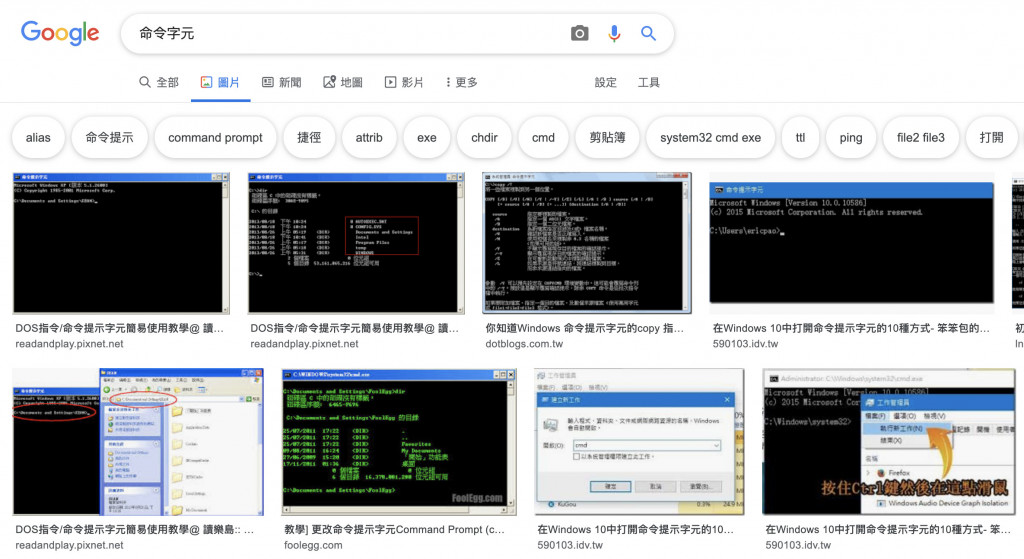Select the command prompt chip
The width and height of the screenshot is (1024, 559).
215,138
